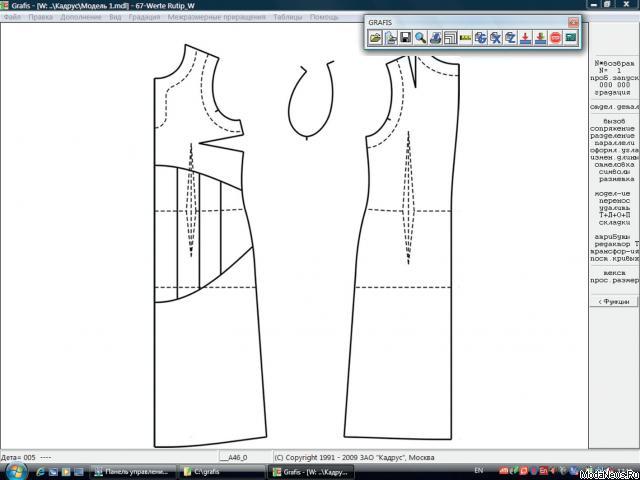The width and height of the screenshot is (640, 480).
Task: Choose the yellow measuring ruler tool
Action: (465, 38)
